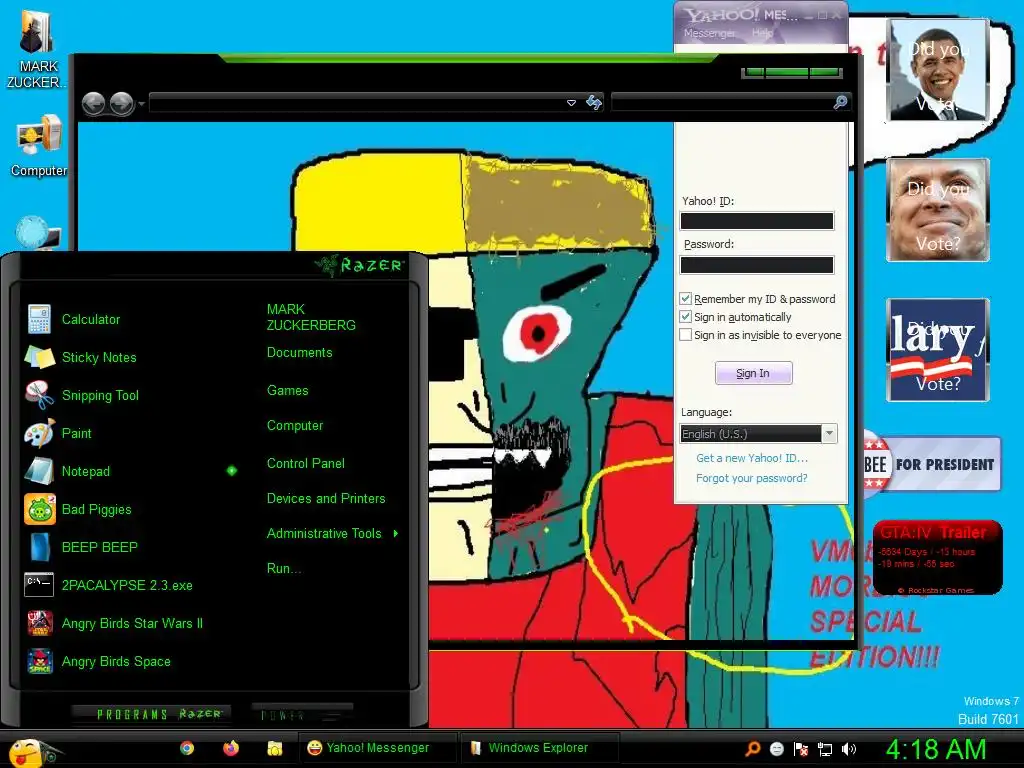Viewport: 1024px width, 768px height.
Task: Click the Sign In button
Action: pos(754,373)
